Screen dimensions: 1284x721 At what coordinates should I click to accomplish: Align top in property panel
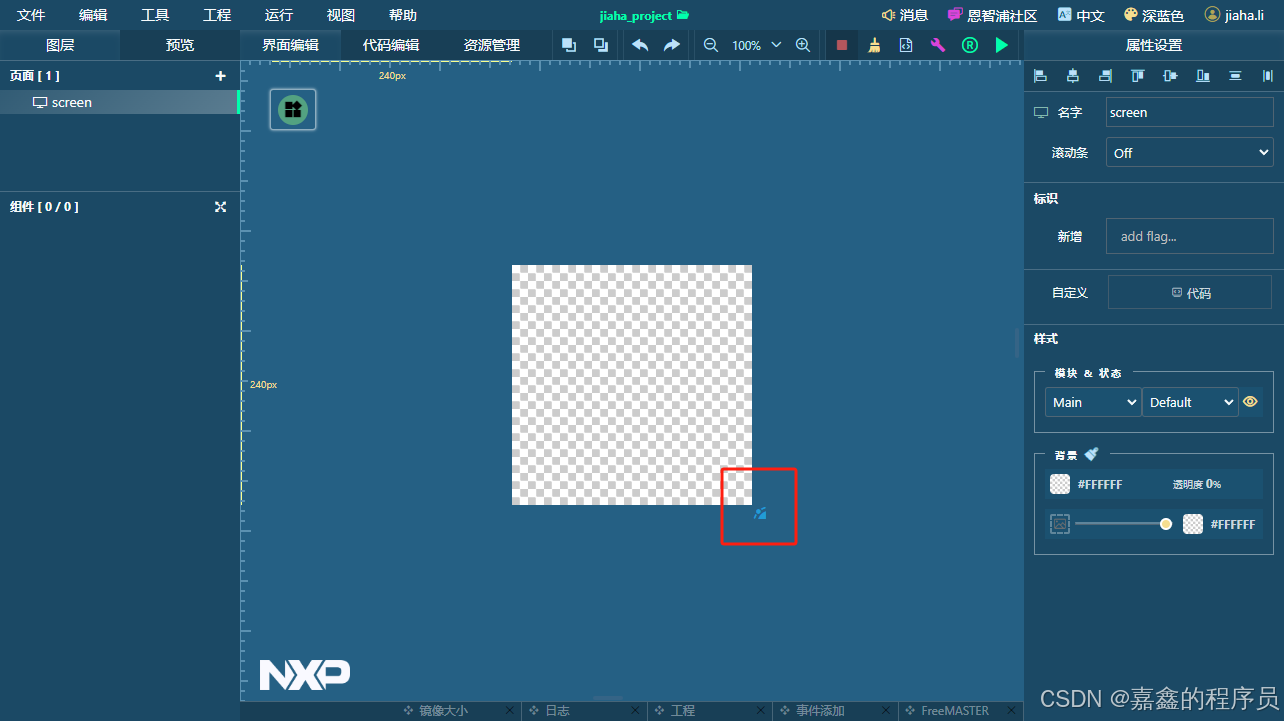1138,75
